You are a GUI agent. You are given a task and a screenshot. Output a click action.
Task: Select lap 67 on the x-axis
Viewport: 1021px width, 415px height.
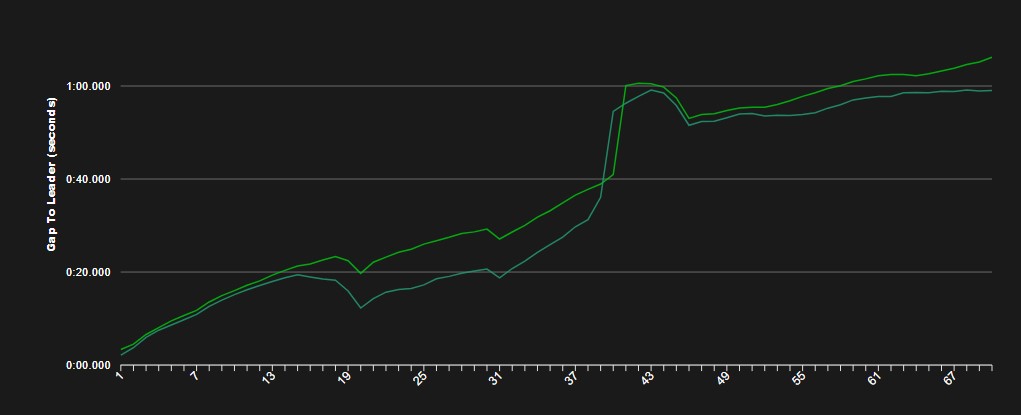point(949,377)
